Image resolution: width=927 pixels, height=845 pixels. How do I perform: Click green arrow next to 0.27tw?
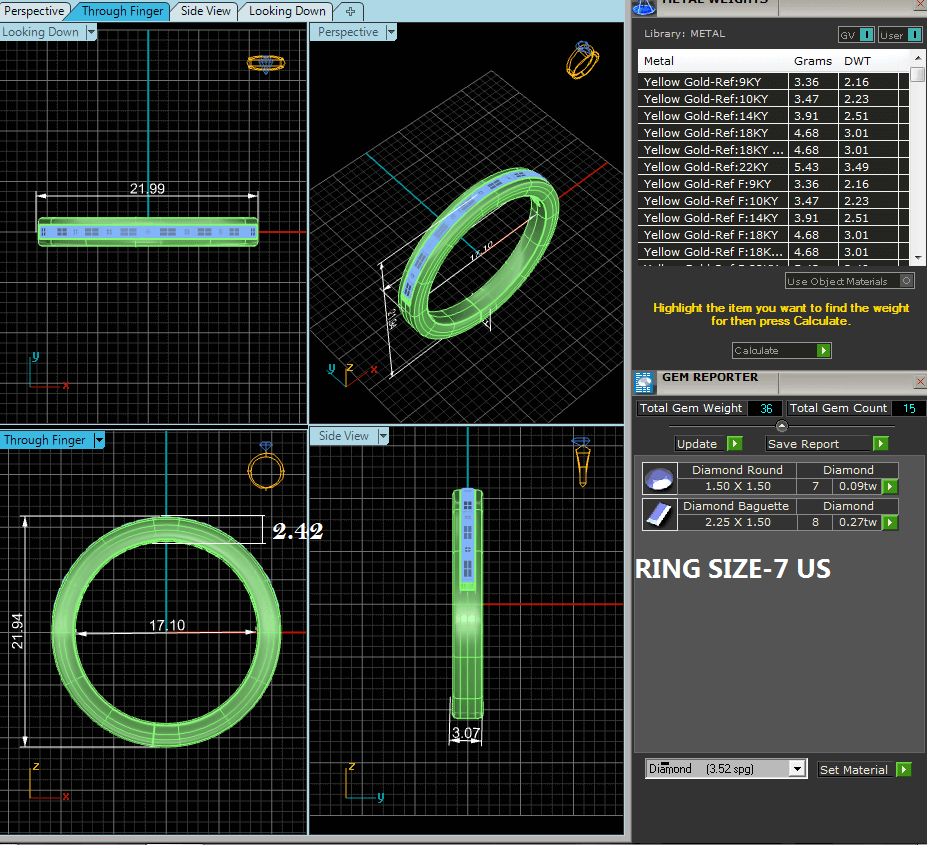click(x=889, y=523)
